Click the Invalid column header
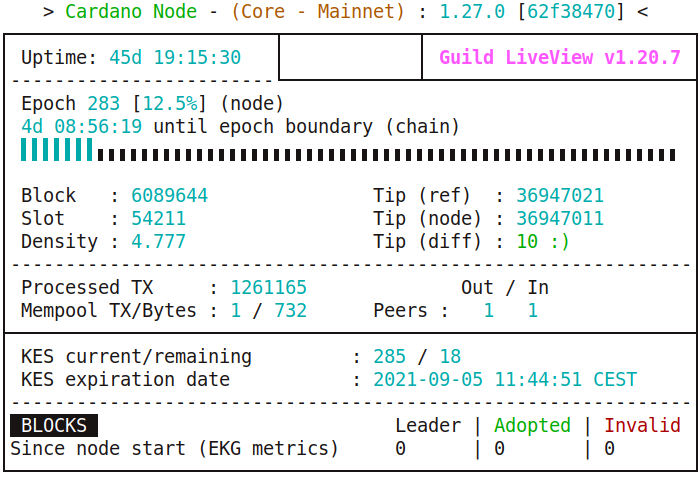Screen dimensions: 699x478 pyautogui.click(x=642, y=426)
